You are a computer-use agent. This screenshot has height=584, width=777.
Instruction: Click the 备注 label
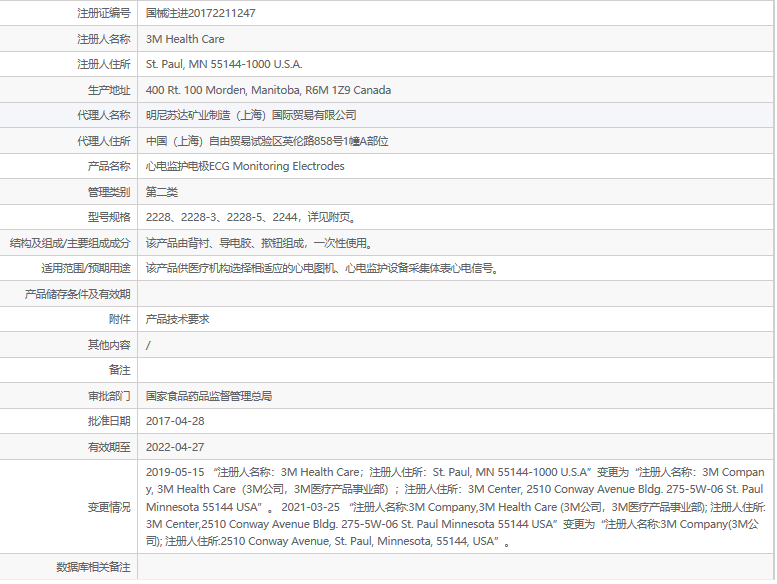(x=119, y=371)
